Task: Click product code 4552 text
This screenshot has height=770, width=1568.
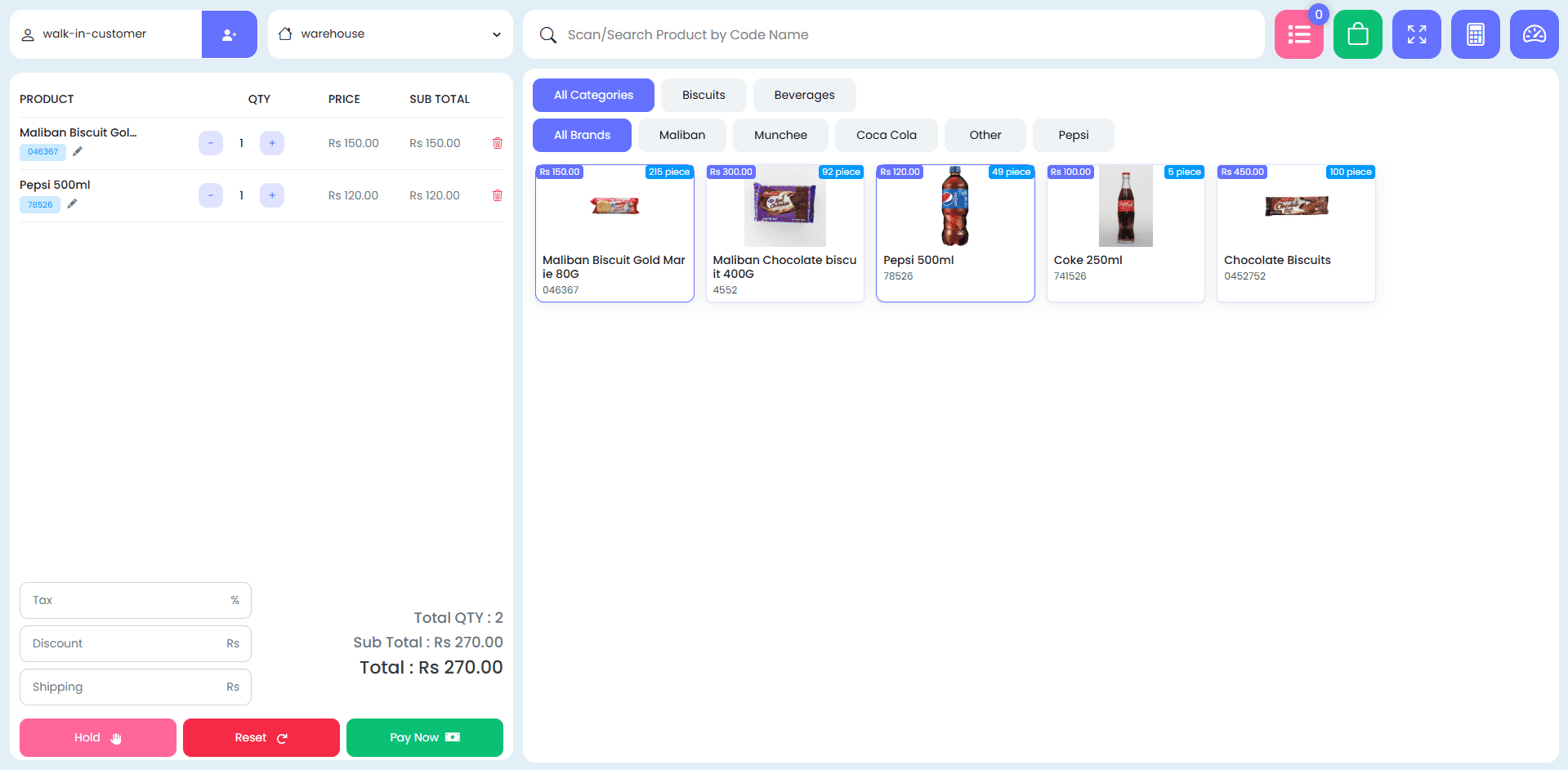Action: coord(725,290)
